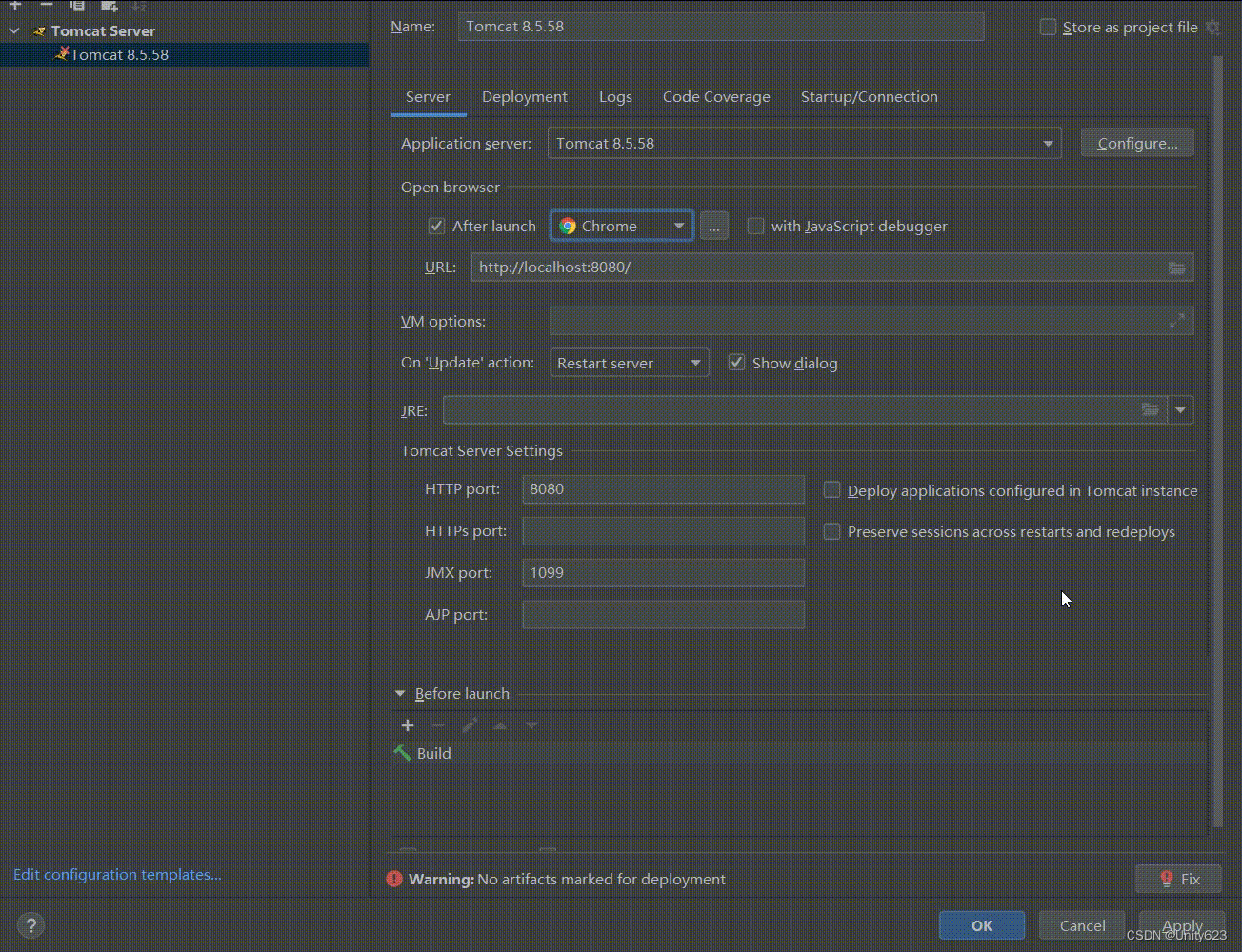Click the Configure... button
This screenshot has width=1242, height=952.
click(x=1137, y=143)
